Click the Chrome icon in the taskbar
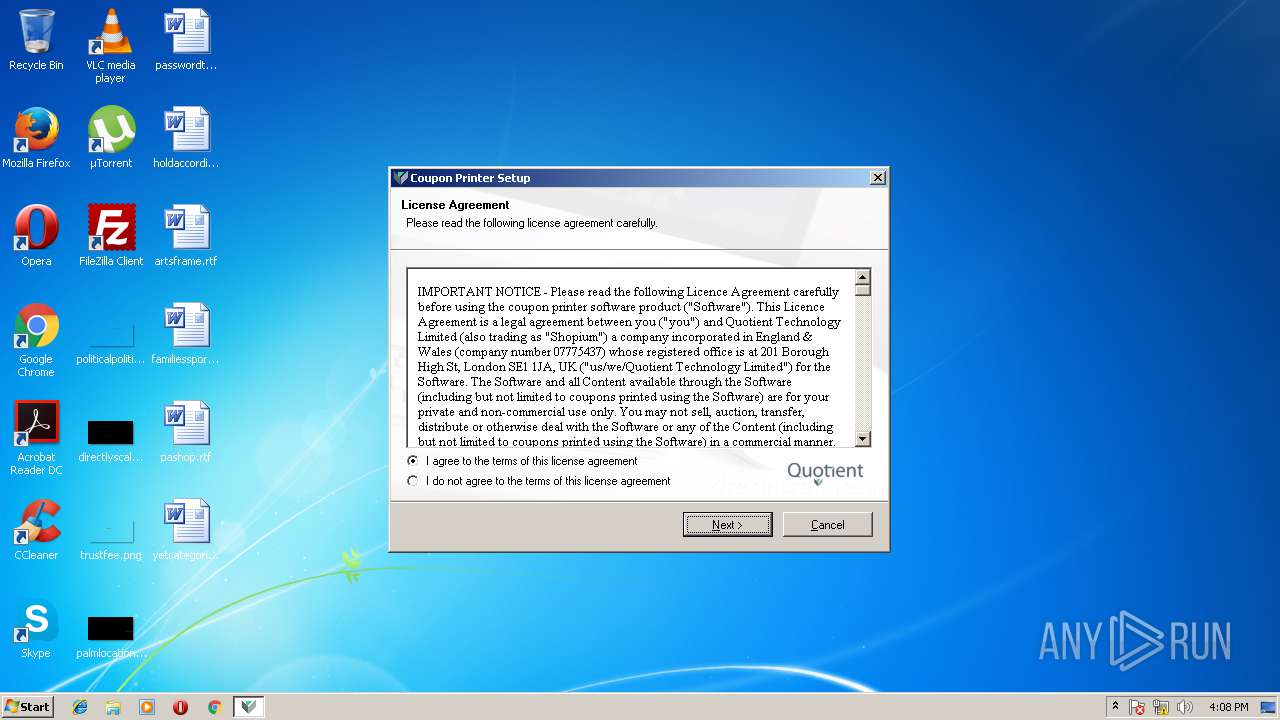This screenshot has height=720, width=1280. tap(214, 707)
